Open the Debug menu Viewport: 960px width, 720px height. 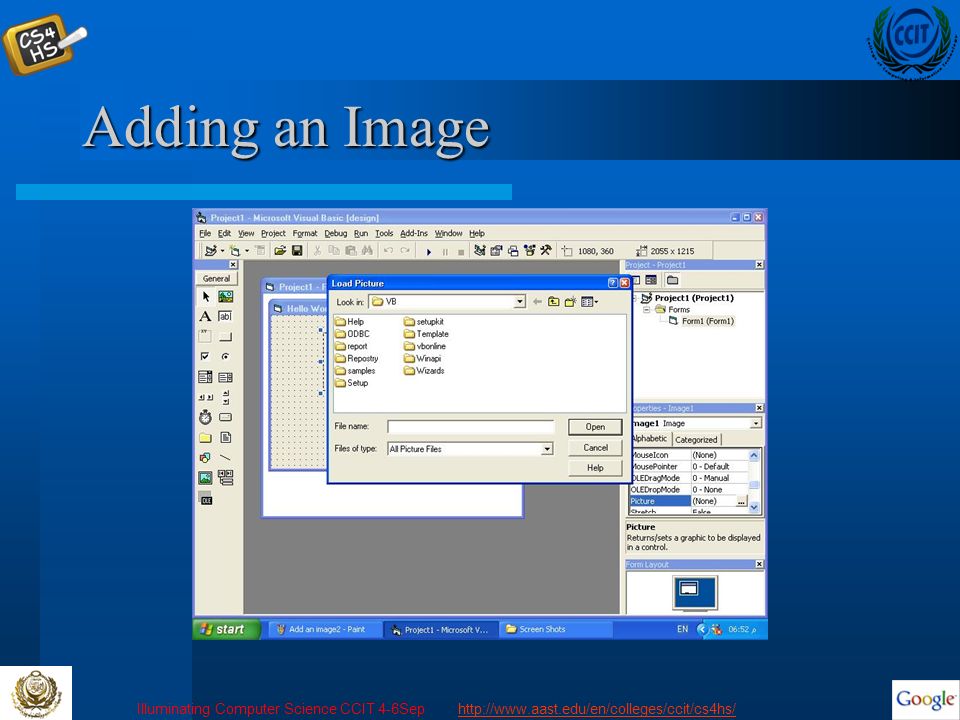336,233
